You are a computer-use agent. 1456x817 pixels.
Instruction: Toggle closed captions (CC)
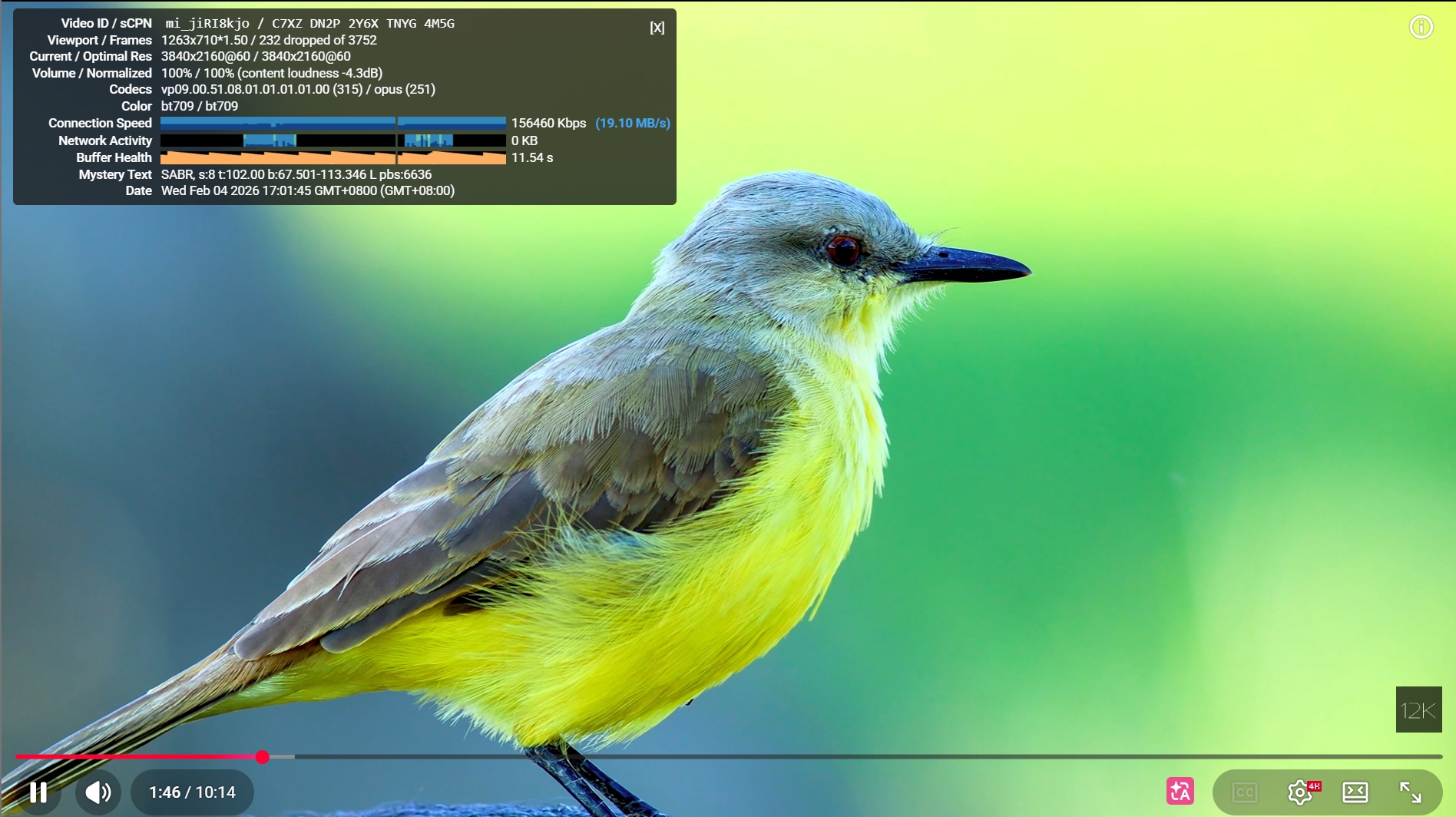pos(1245,792)
